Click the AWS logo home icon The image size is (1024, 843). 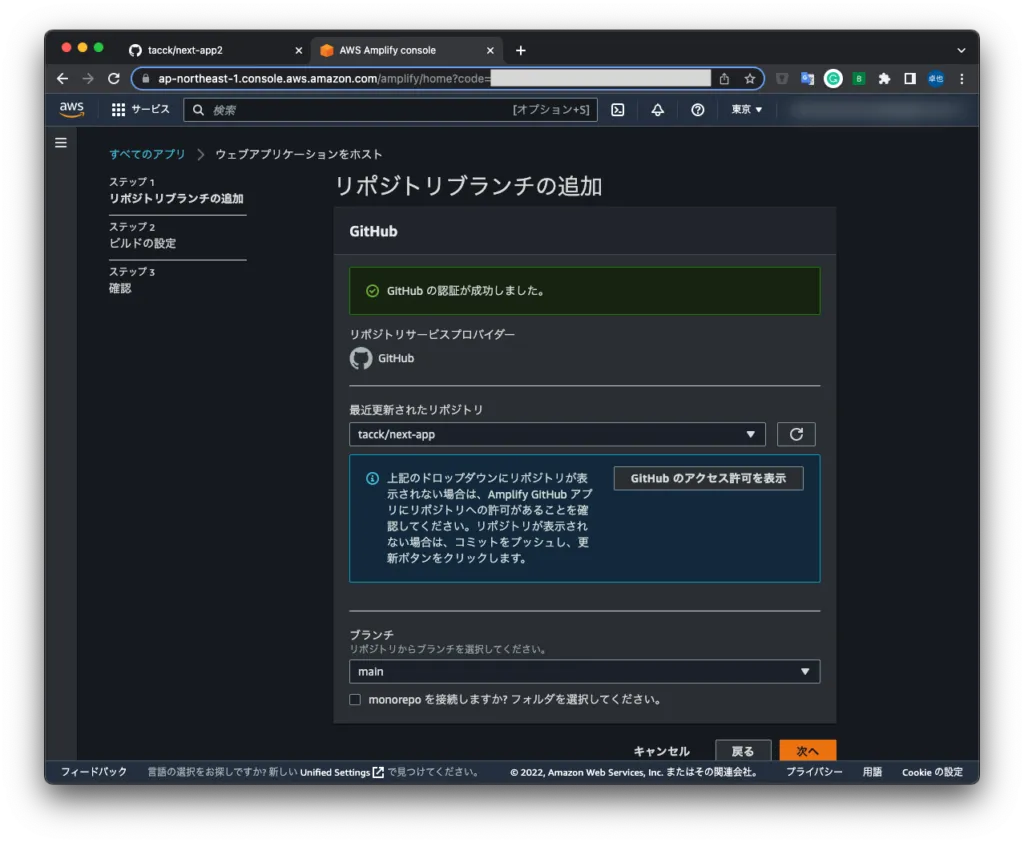pyautogui.click(x=72, y=110)
